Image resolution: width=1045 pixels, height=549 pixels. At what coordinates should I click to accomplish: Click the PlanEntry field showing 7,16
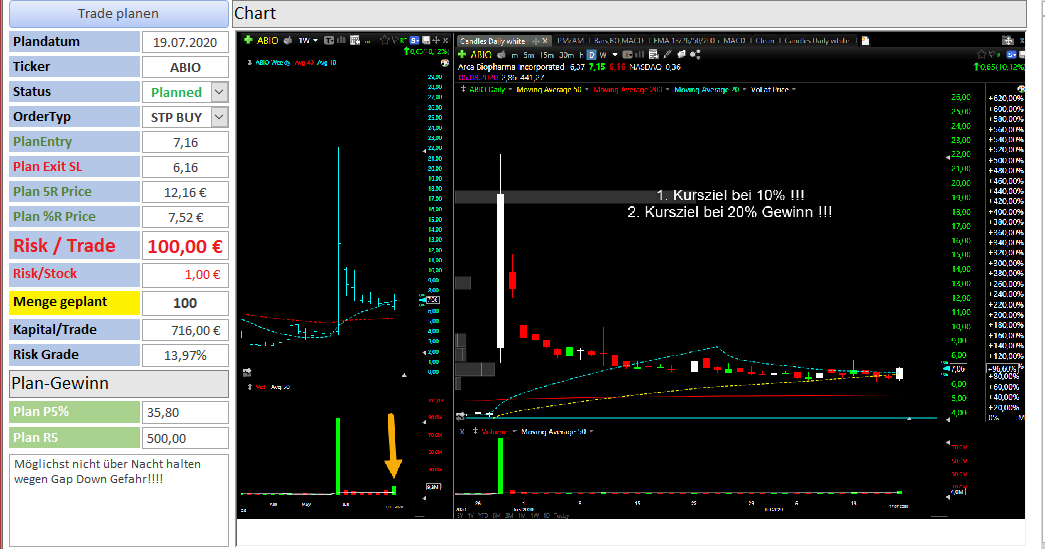point(185,142)
